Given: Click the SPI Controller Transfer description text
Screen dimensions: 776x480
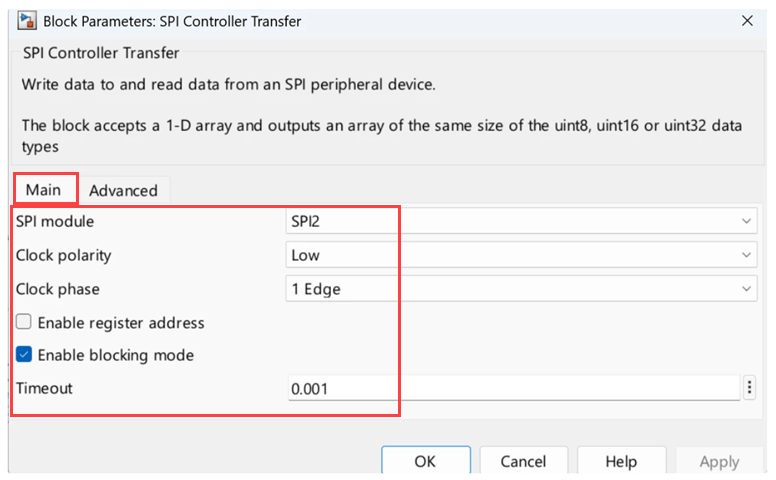Looking at the screenshot, I should [x=228, y=85].
